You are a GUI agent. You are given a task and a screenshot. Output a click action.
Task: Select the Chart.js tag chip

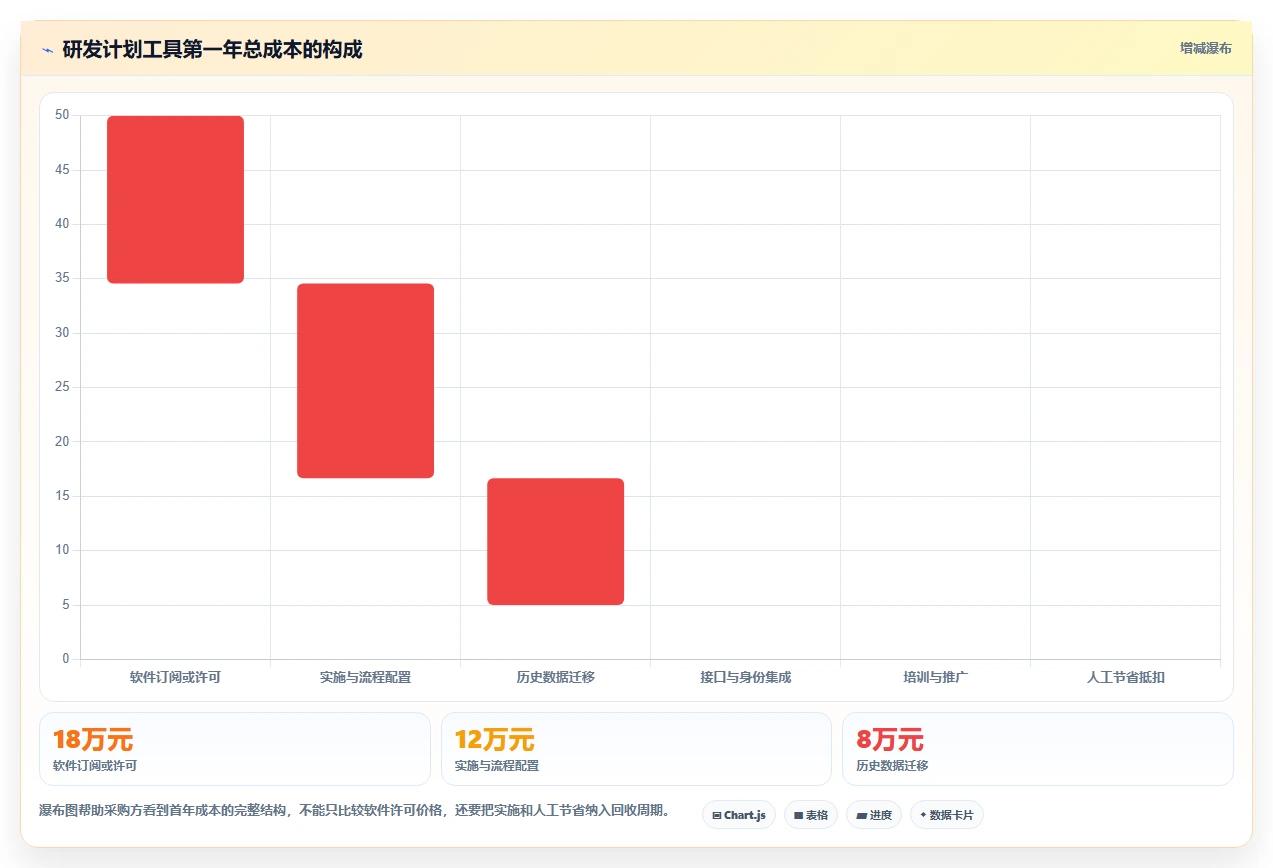(x=739, y=815)
